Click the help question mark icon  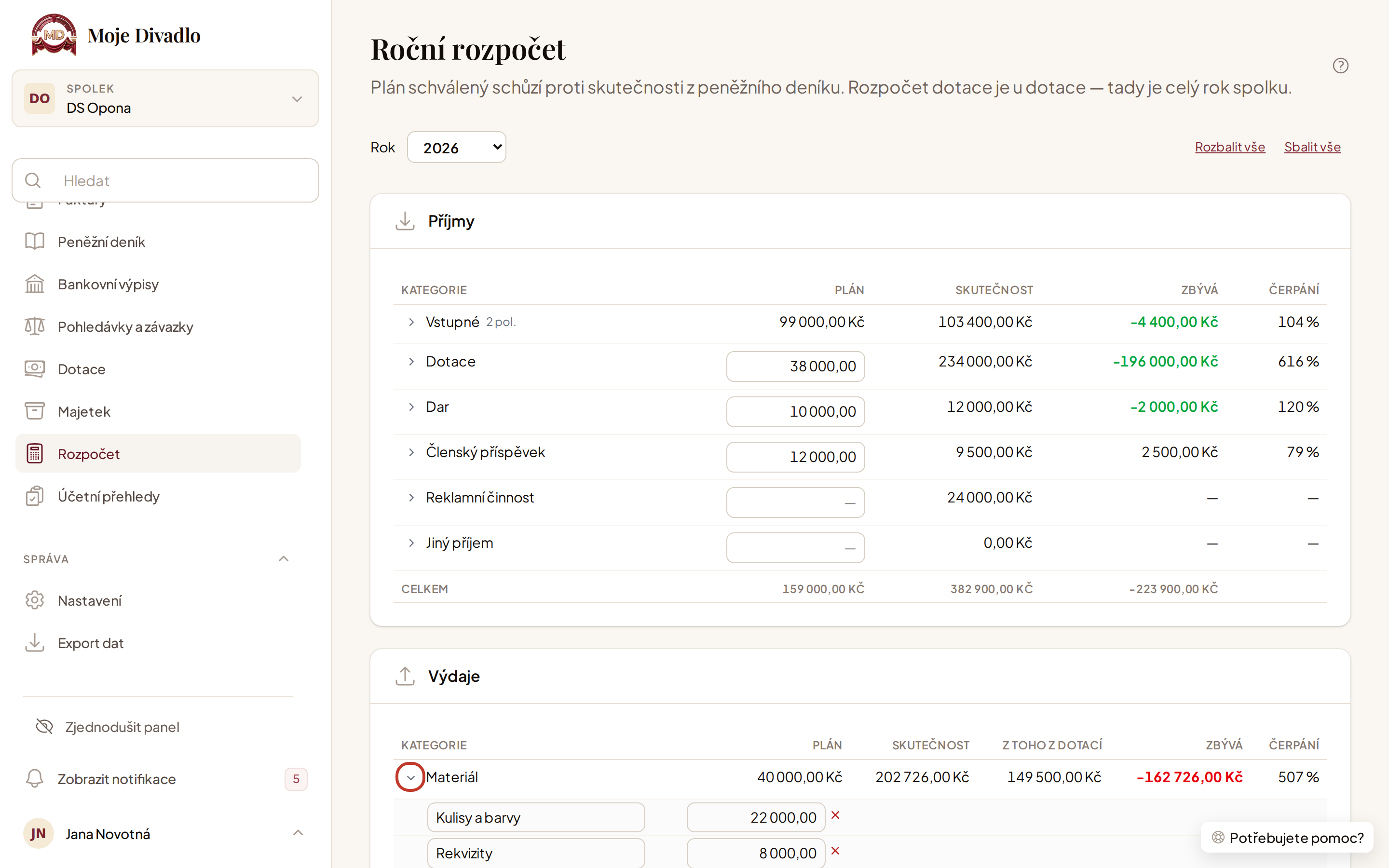pos(1340,66)
